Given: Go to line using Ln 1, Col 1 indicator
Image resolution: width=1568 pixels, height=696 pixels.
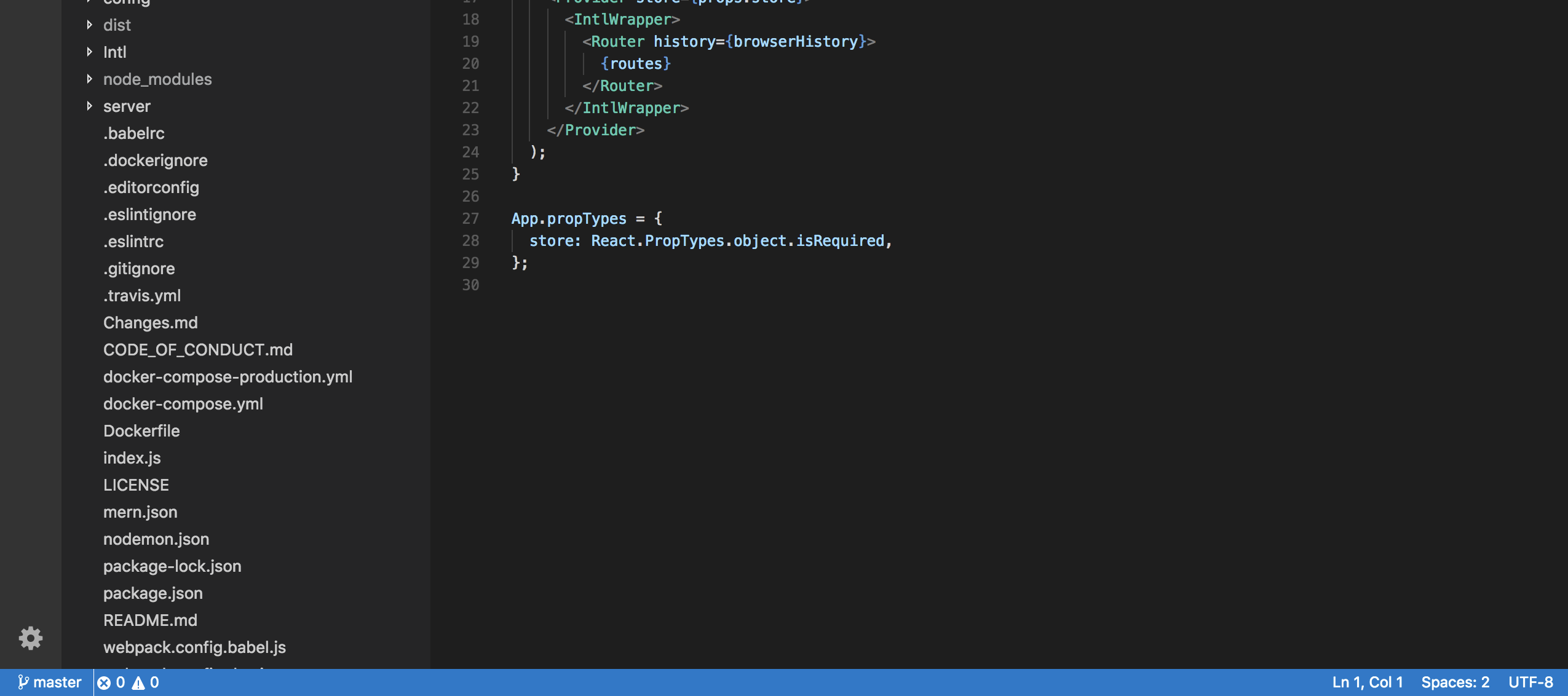Looking at the screenshot, I should [x=1366, y=682].
